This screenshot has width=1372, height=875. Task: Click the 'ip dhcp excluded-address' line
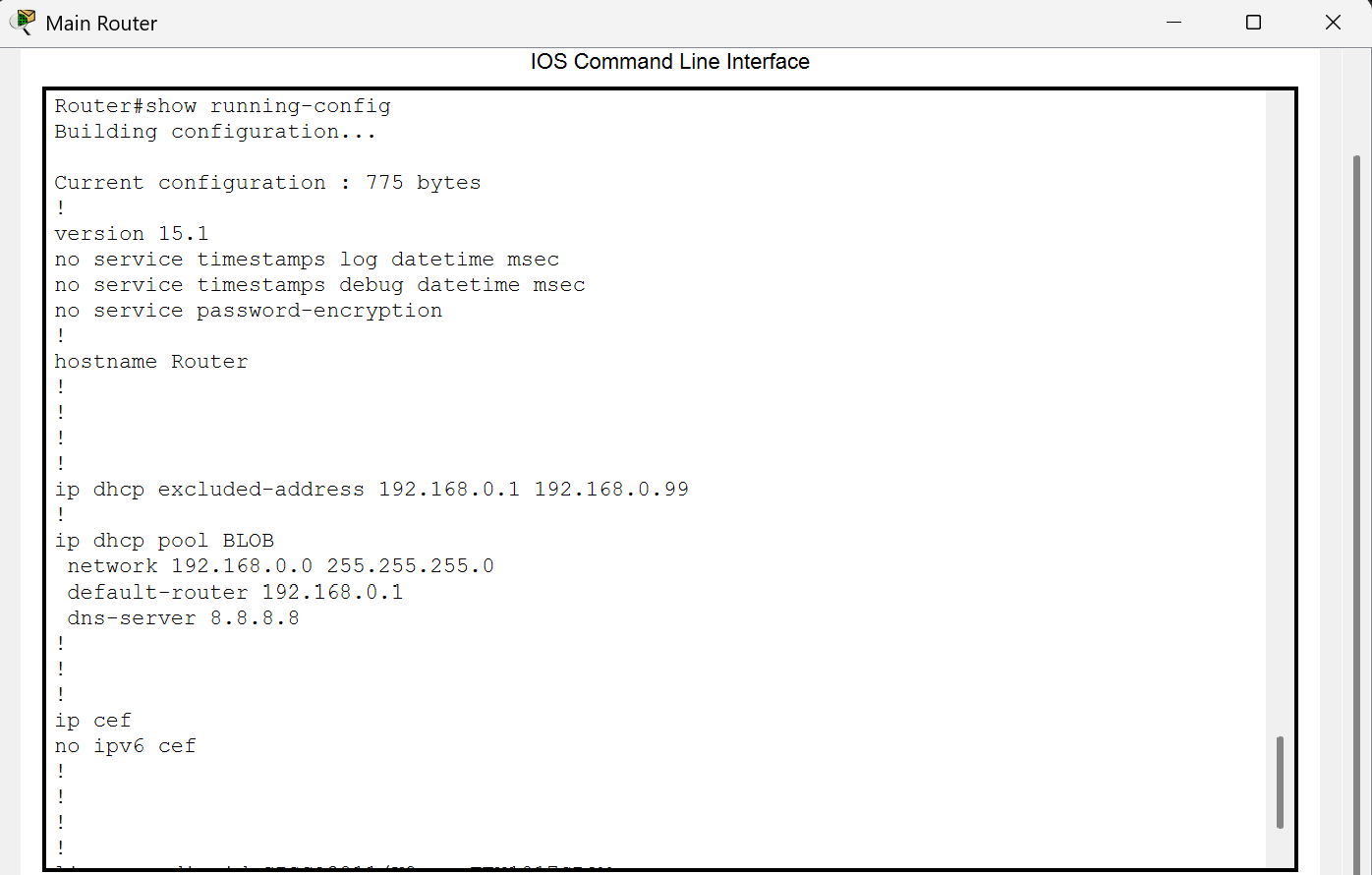[x=372, y=490]
